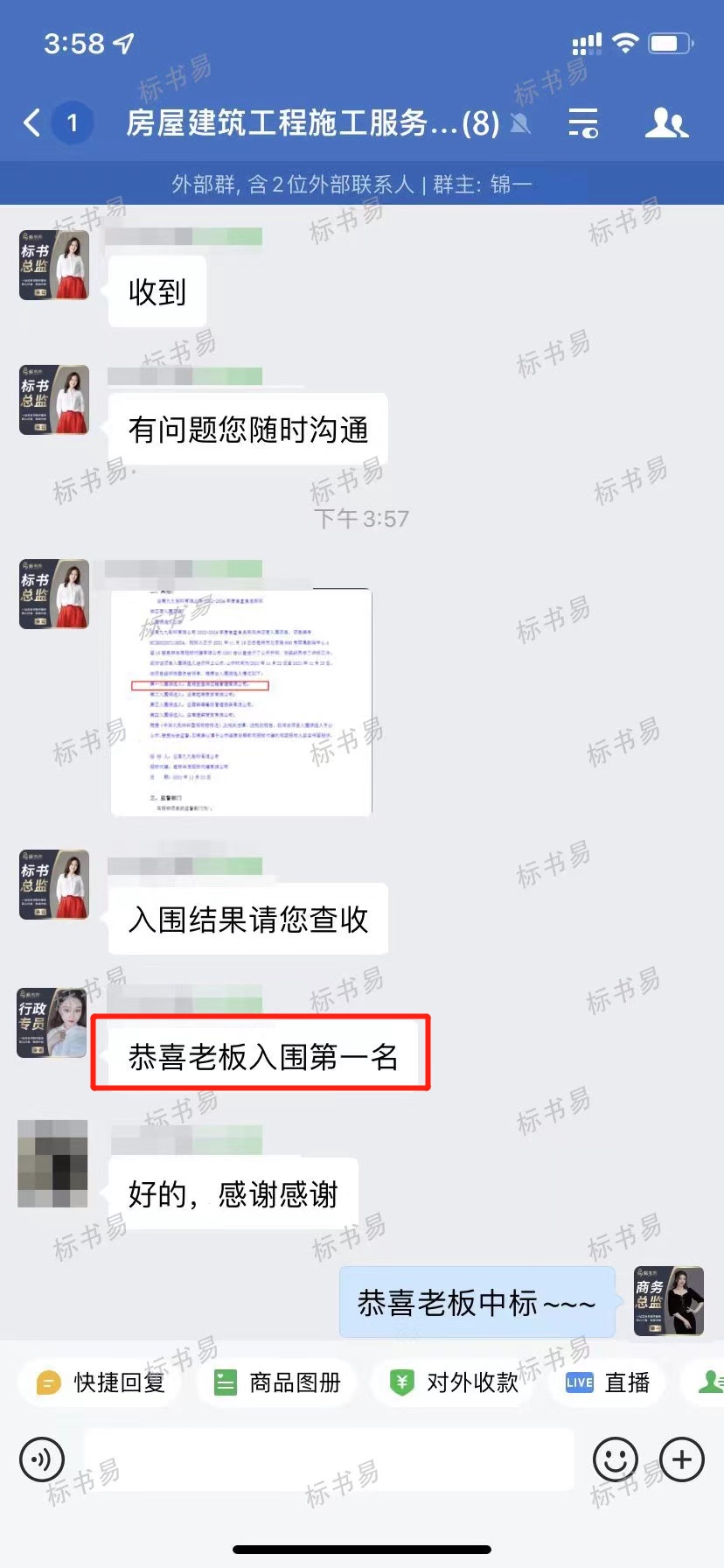Tap message 恭喜老板入围第一名
Screen dimensions: 724x1568
pos(262,1057)
